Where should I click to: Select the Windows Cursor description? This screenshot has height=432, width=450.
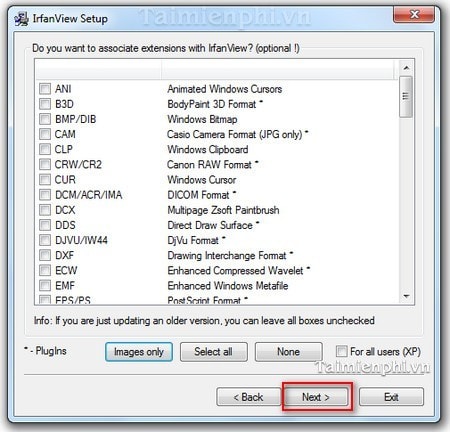[202, 180]
